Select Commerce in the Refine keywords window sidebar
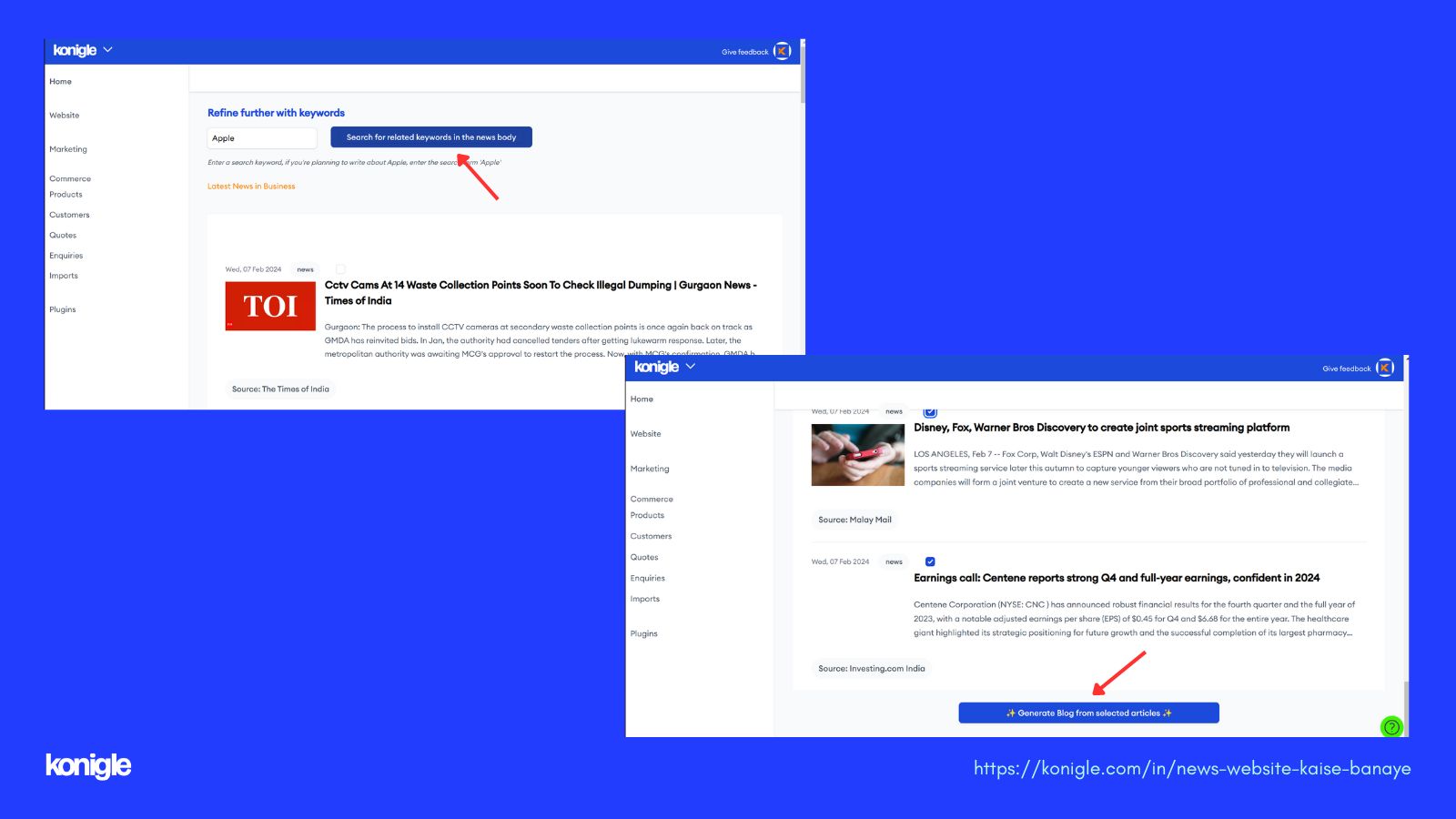 (70, 179)
